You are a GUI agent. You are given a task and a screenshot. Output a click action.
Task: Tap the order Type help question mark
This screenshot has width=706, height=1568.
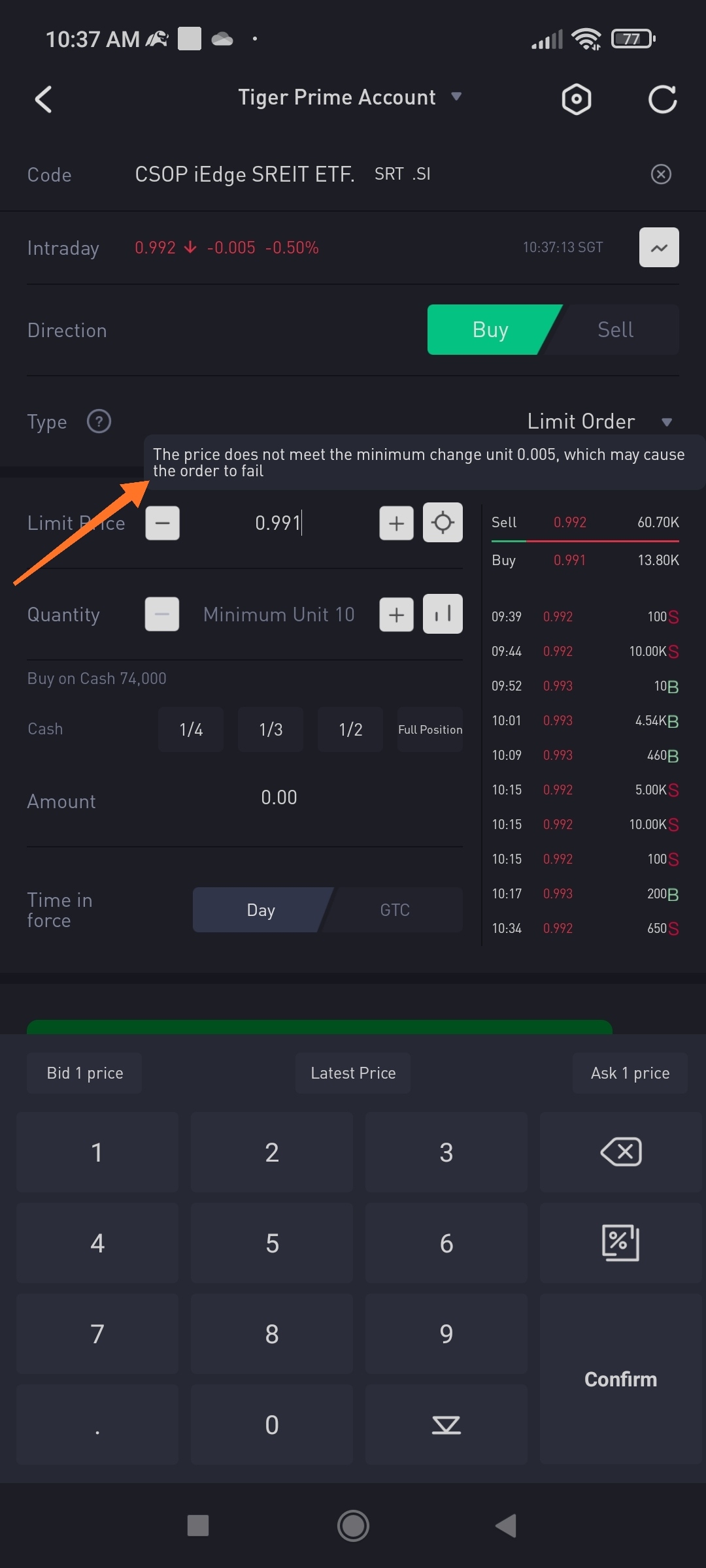click(x=99, y=421)
